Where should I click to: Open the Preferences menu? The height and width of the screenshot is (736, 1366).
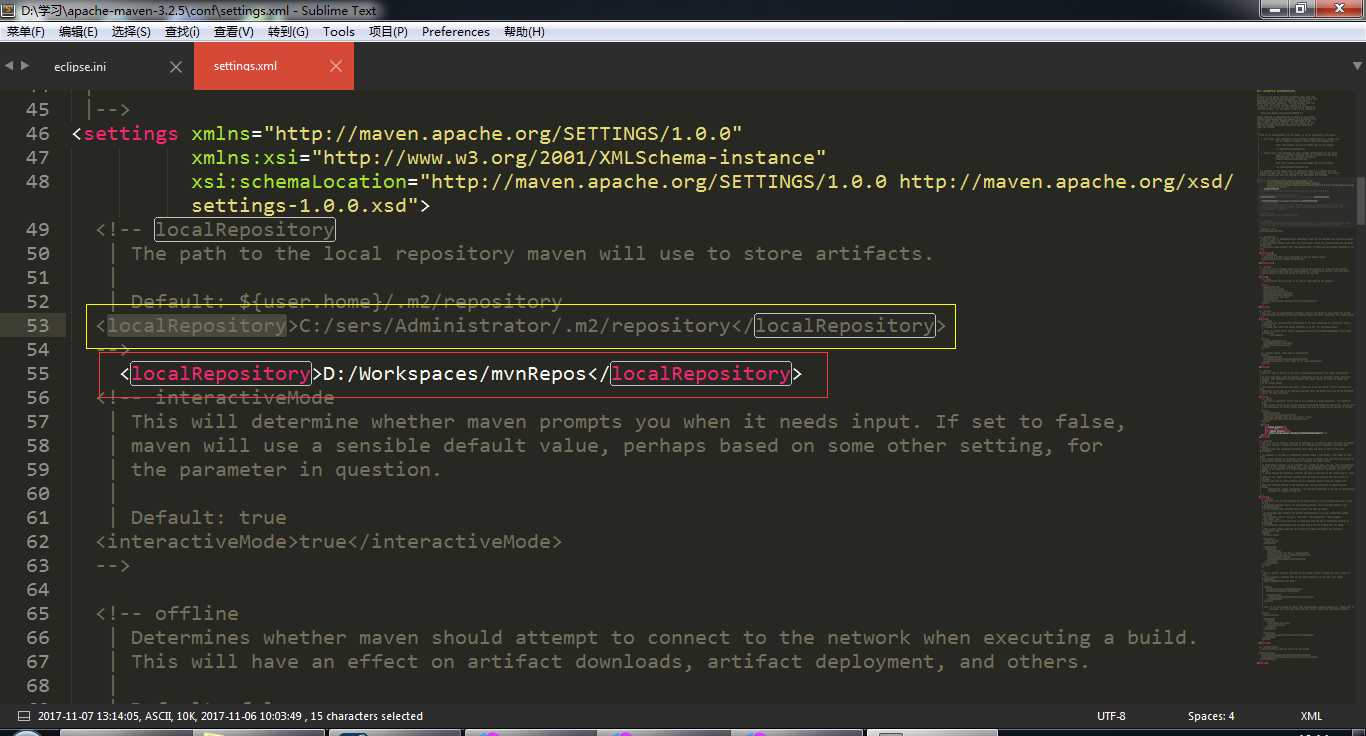click(x=456, y=31)
